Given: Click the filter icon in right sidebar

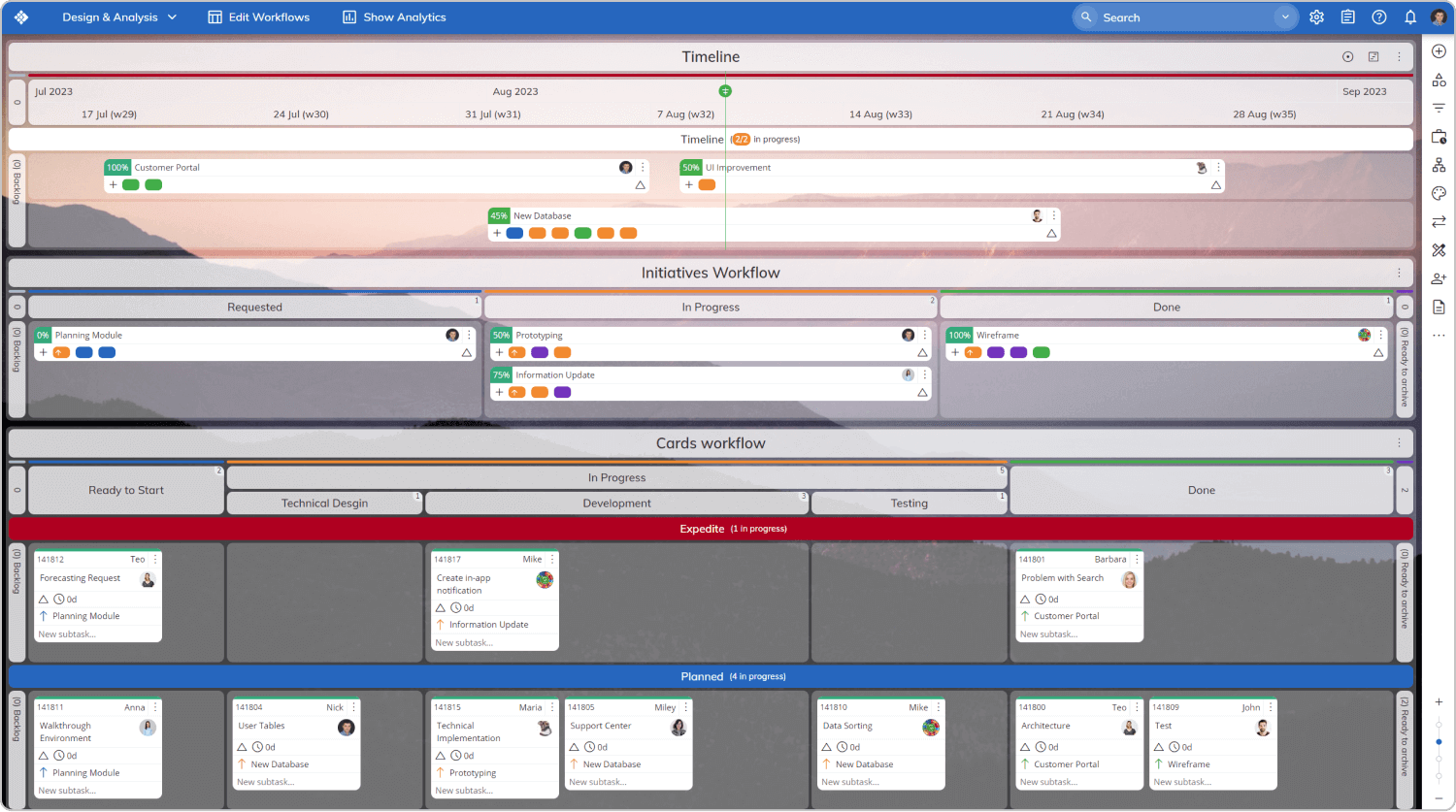Looking at the screenshot, I should (1439, 108).
